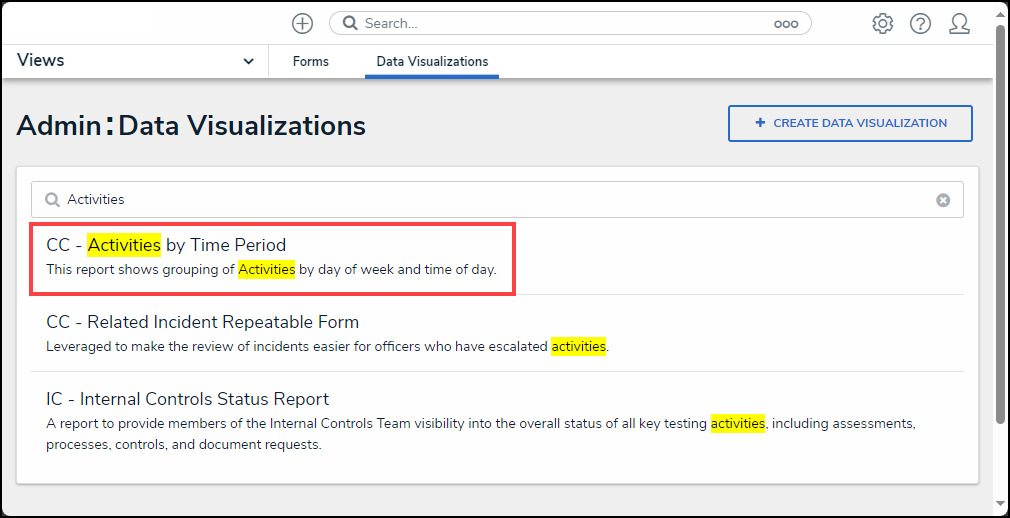Expand the Views dropdown
Screen dimensions: 1010x518
(248, 61)
